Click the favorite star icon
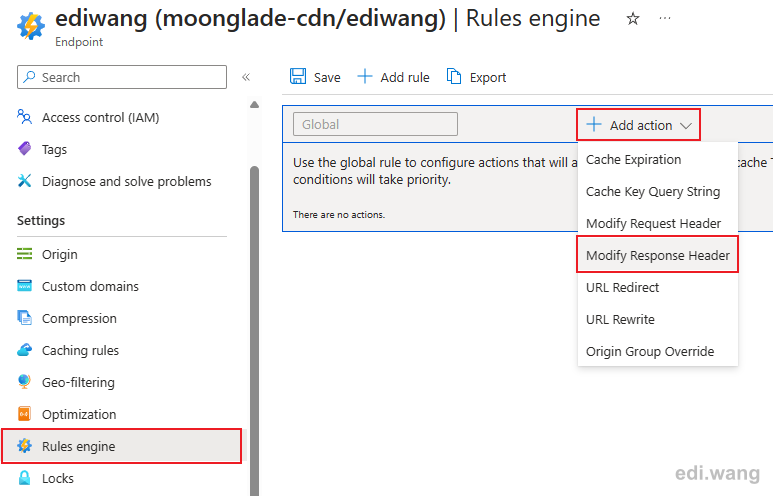Viewport: 773px width, 496px height. (632, 19)
